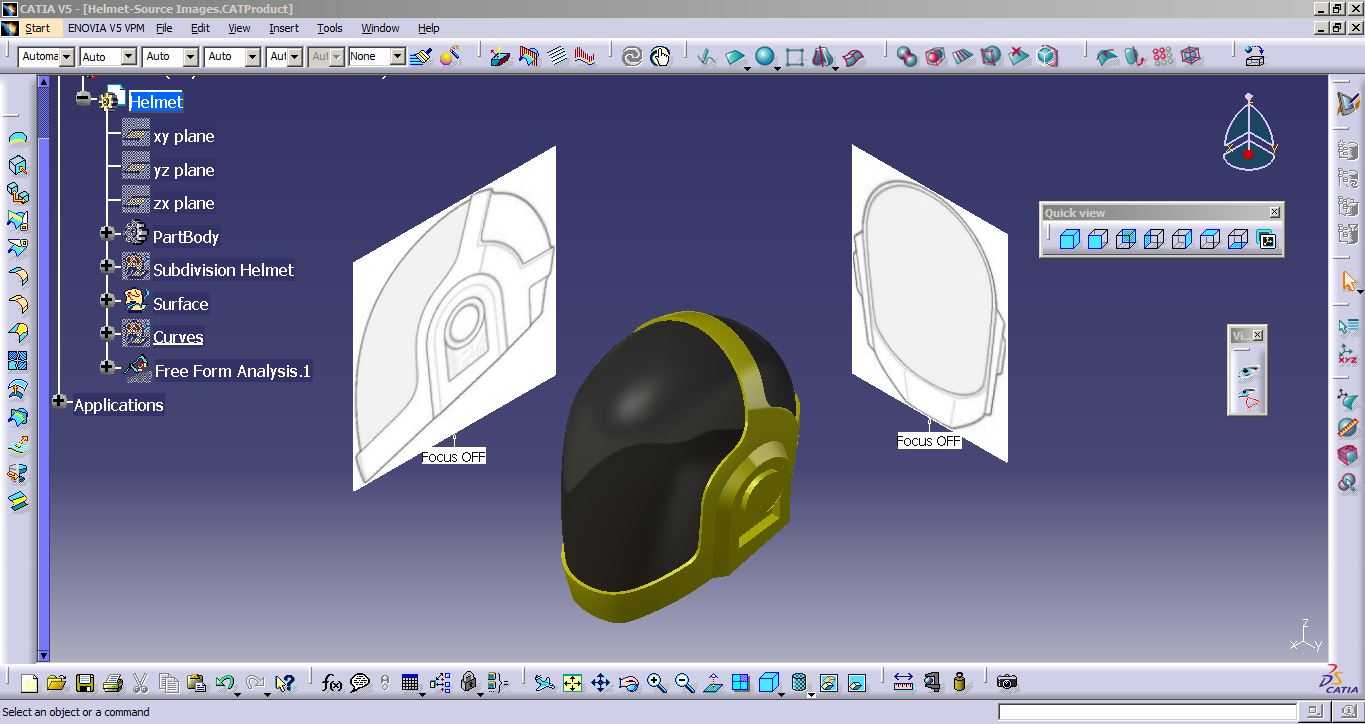Click the command input field at bottom right
This screenshot has height=724, width=1365.
click(x=1147, y=712)
